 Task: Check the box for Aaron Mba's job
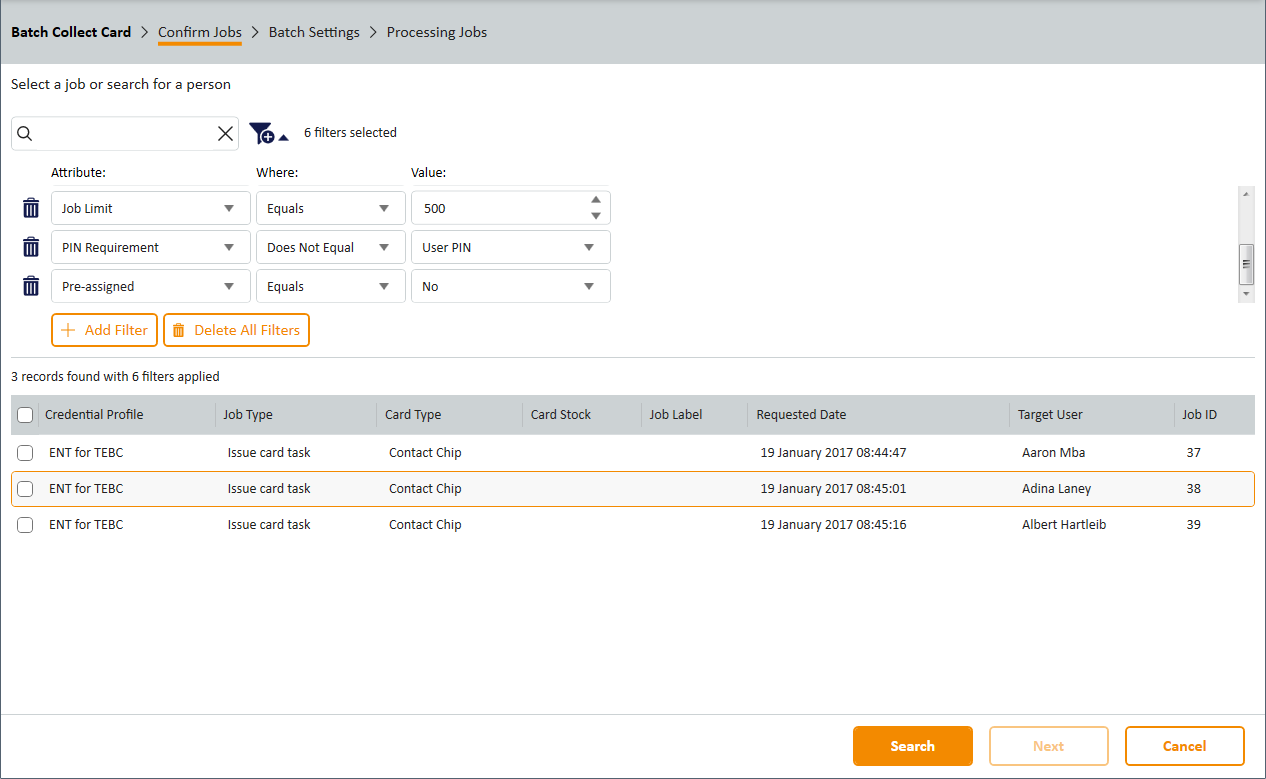click(25, 453)
